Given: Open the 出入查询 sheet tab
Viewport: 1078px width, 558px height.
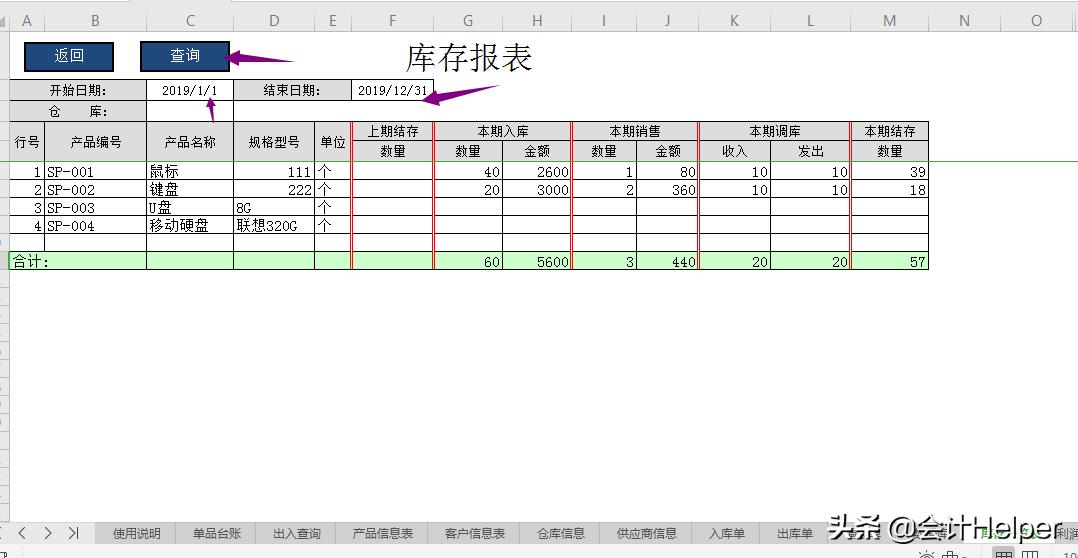Looking at the screenshot, I should pyautogui.click(x=296, y=533).
